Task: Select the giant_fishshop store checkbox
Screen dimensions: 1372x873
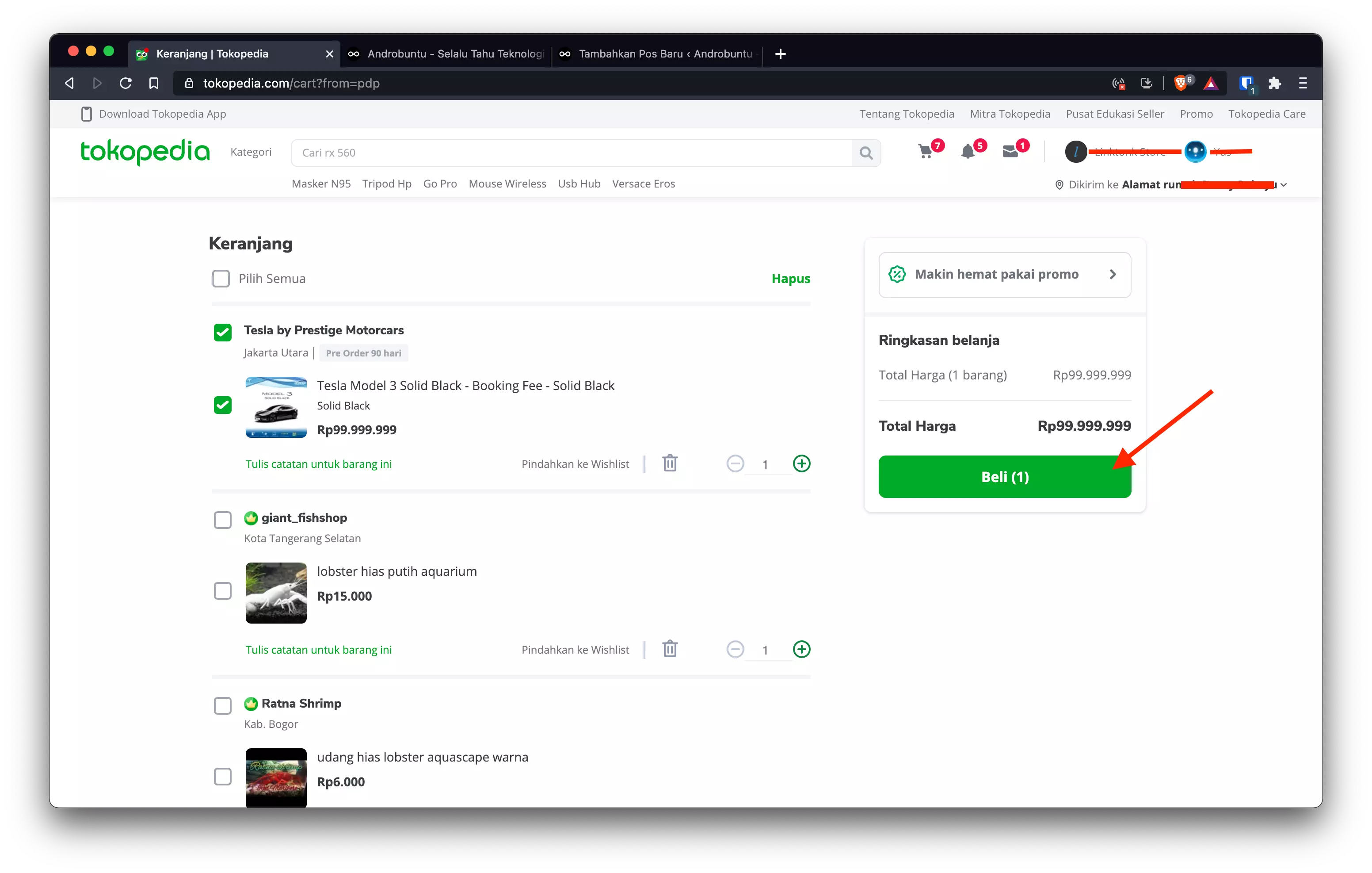Action: pyautogui.click(x=222, y=520)
